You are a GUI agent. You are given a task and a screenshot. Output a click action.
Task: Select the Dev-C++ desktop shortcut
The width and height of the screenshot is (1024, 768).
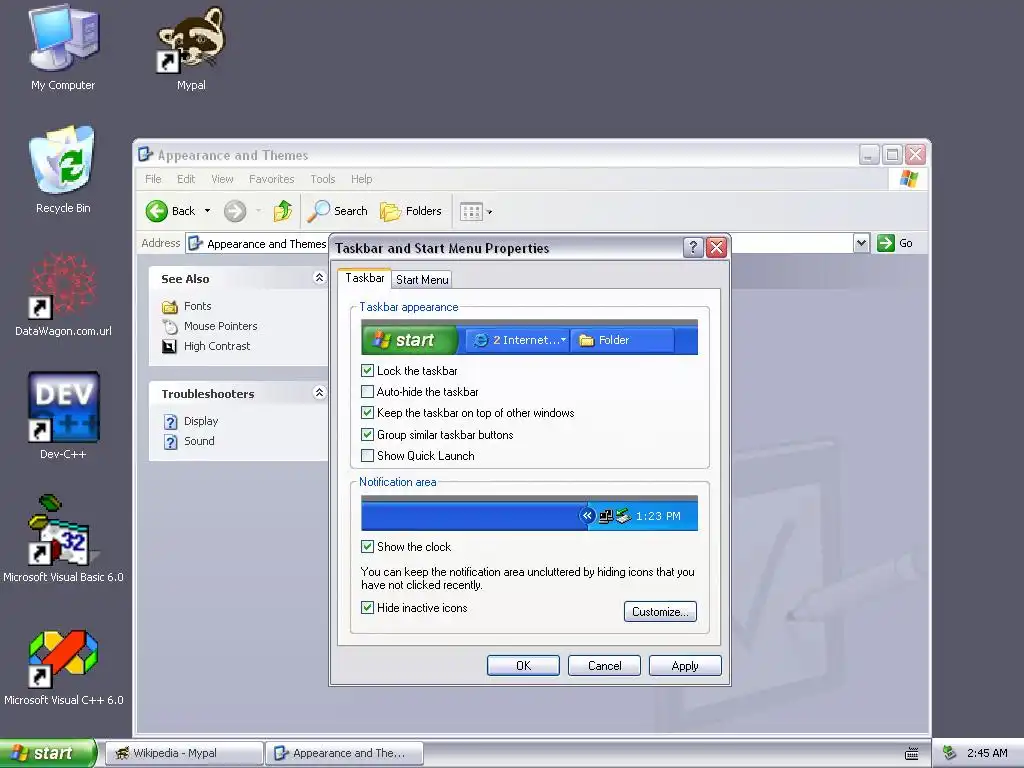63,408
